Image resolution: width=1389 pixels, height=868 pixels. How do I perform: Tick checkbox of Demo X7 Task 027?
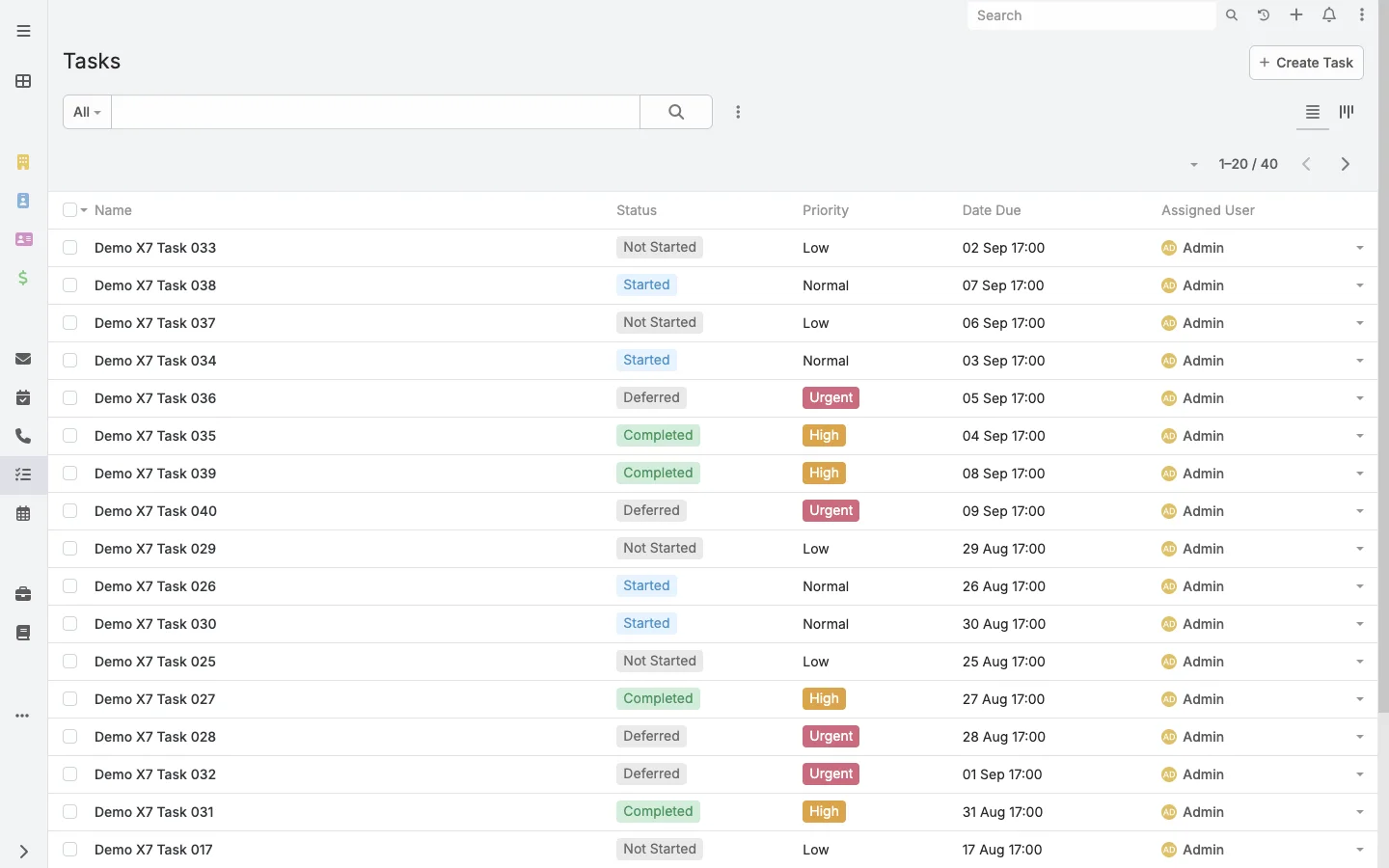click(69, 699)
